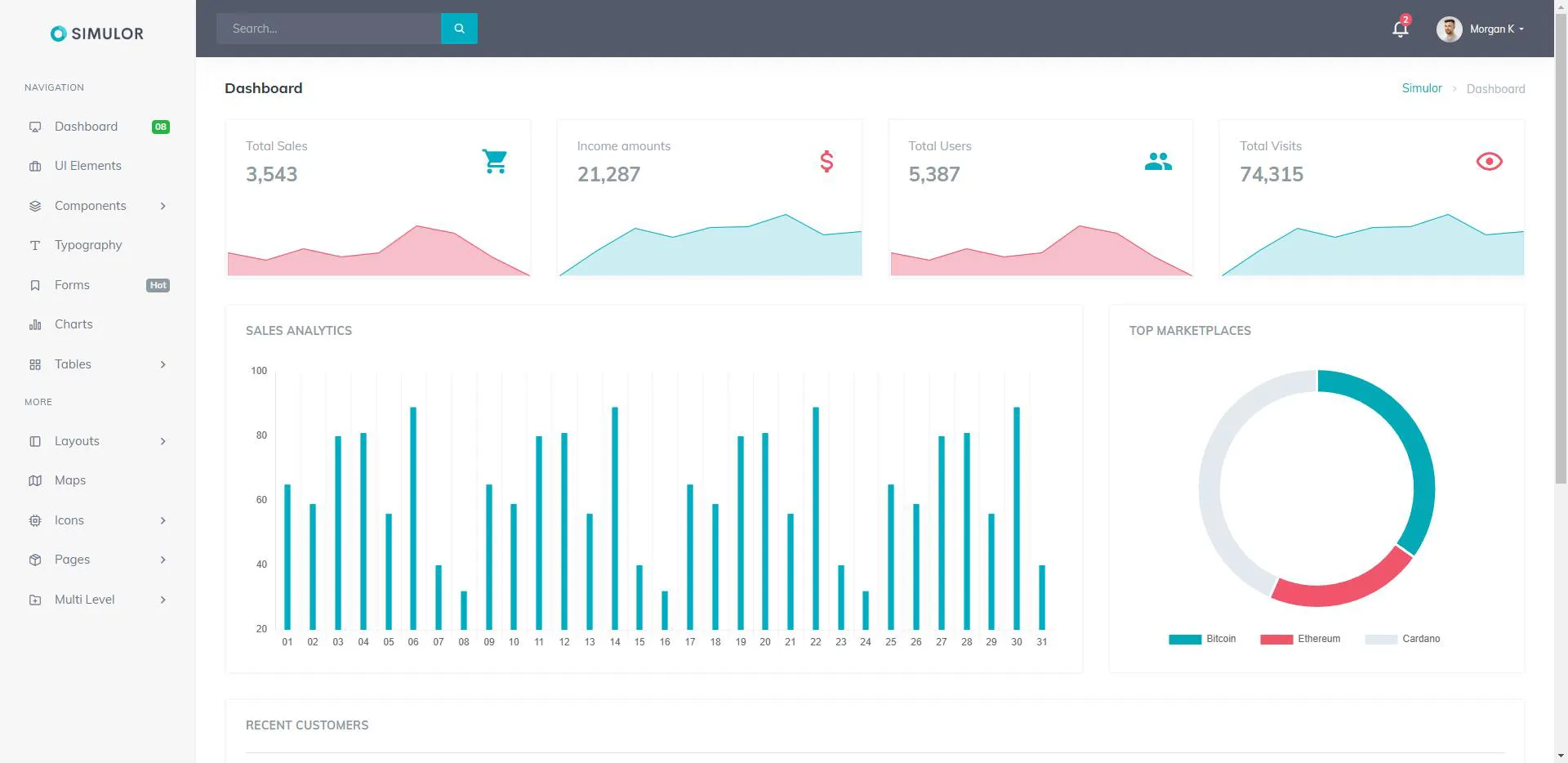
Task: Click the notification bell icon
Action: (1400, 29)
